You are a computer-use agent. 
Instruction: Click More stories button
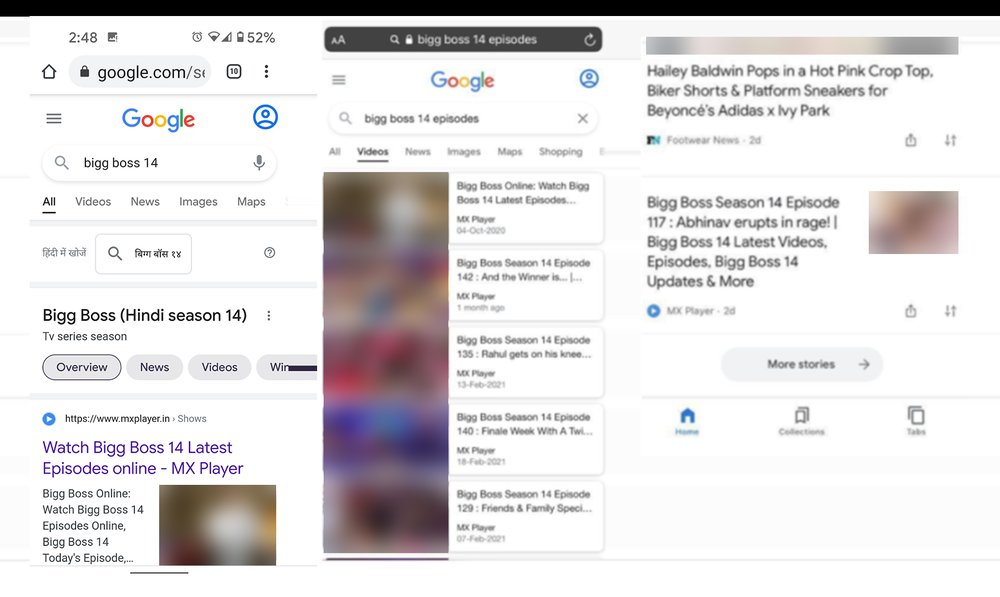pyautogui.click(x=802, y=364)
